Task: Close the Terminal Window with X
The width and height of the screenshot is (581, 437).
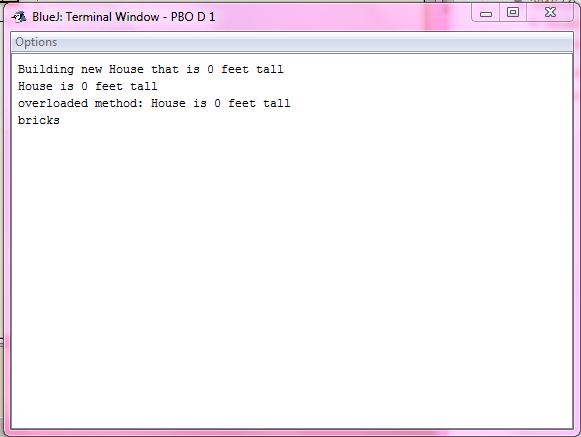Action: tap(550, 13)
